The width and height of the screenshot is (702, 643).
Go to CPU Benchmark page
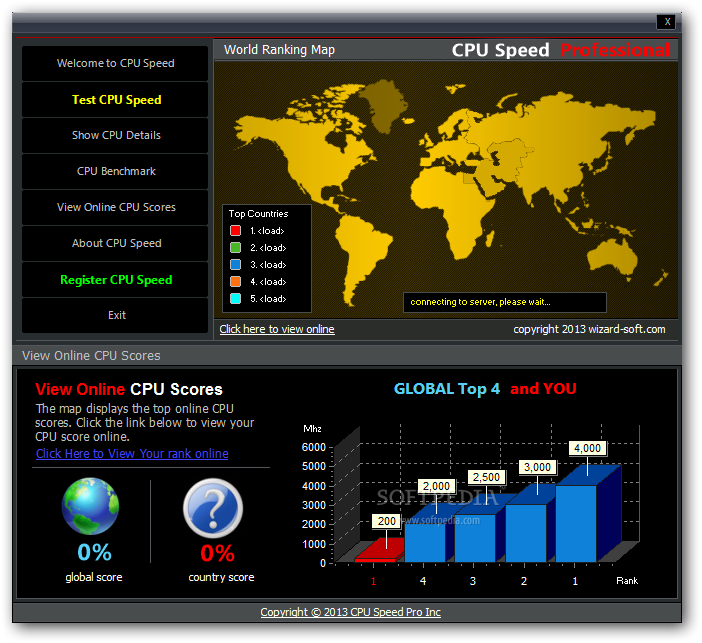click(115, 171)
